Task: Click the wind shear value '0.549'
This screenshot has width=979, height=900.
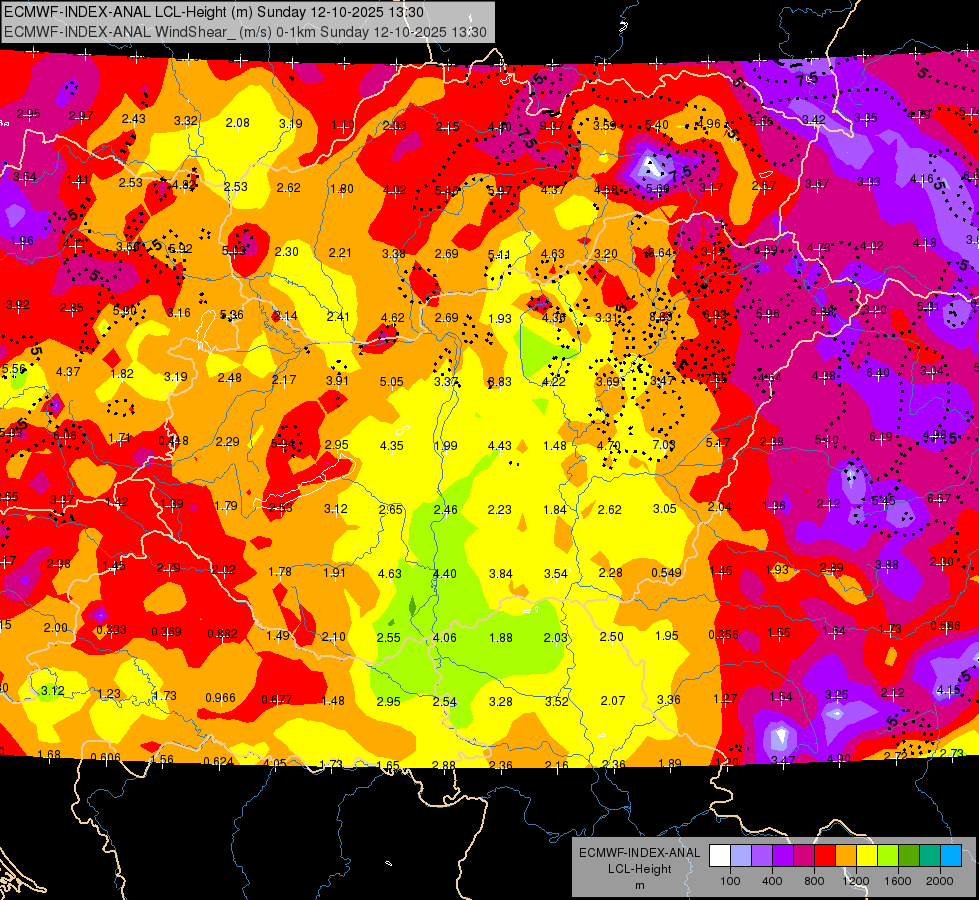Action: coord(666,573)
